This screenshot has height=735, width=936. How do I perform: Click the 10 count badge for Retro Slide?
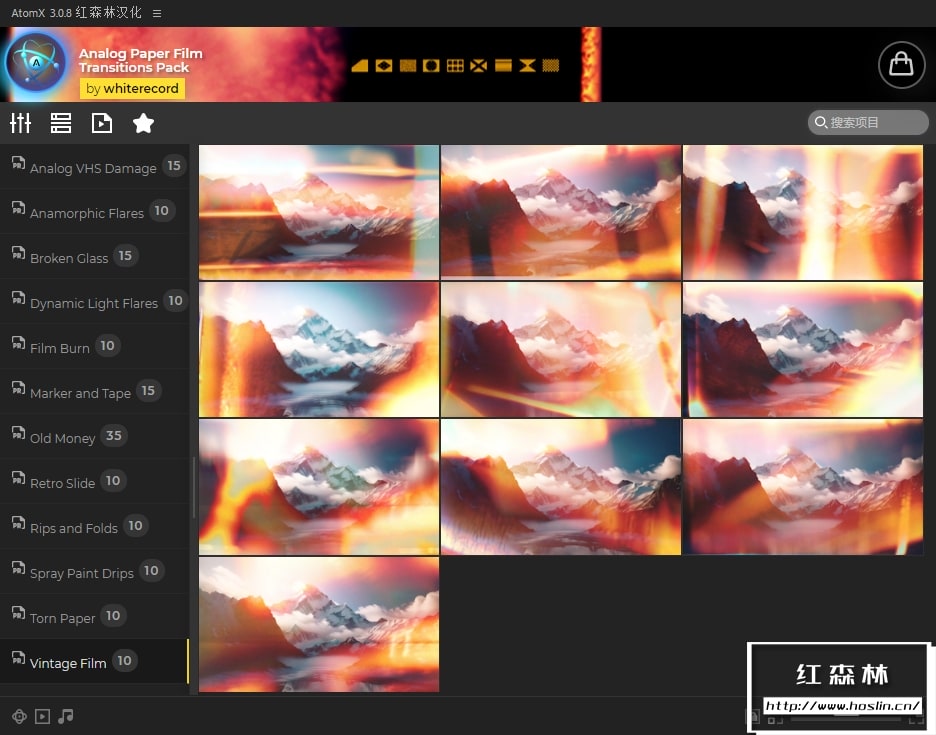(113, 481)
